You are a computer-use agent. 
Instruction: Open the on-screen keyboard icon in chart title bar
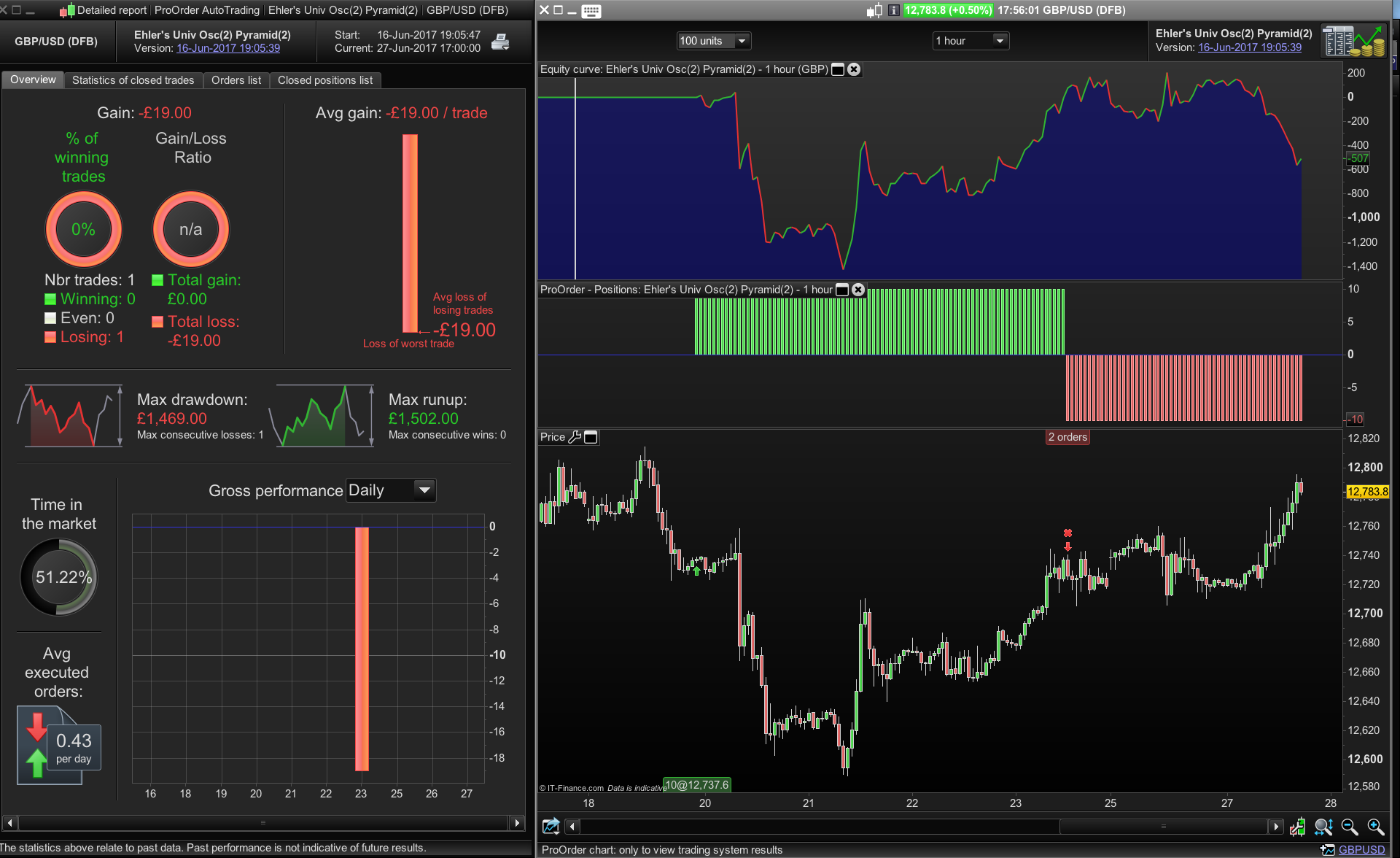click(x=591, y=11)
